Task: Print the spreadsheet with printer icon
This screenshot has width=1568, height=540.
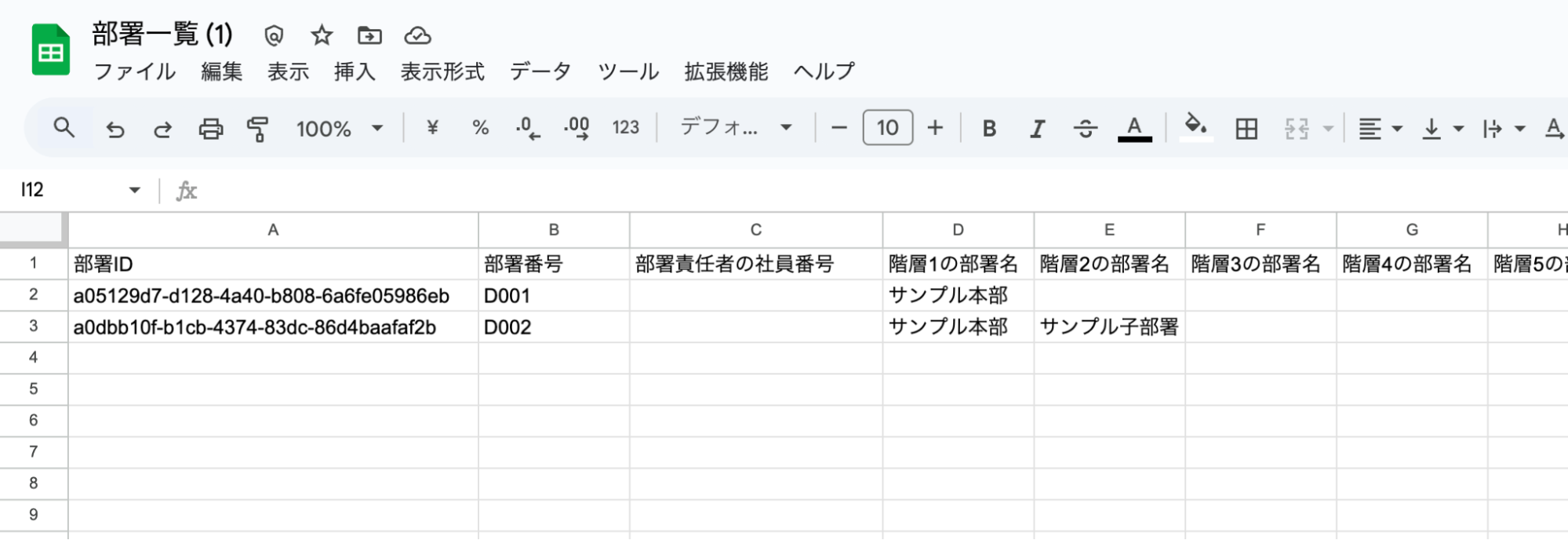Action: pyautogui.click(x=210, y=129)
